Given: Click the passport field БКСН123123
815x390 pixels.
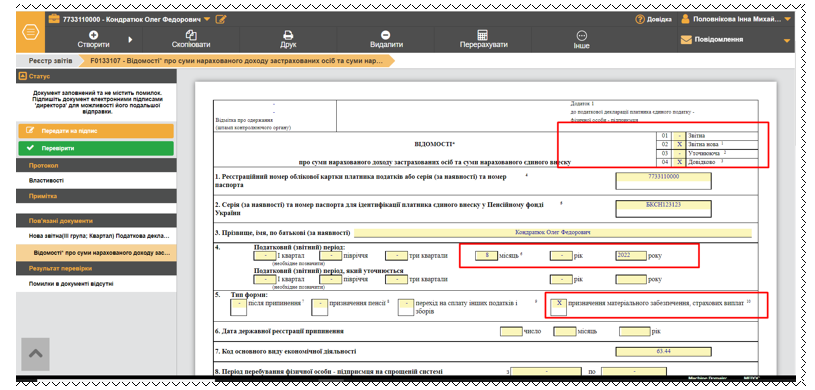Looking at the screenshot, I should [663, 209].
